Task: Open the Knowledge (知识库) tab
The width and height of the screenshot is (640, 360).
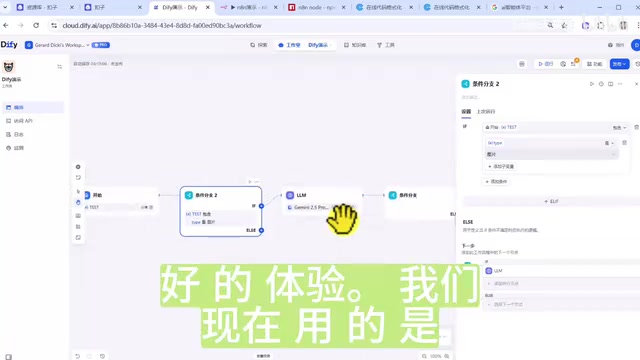Action: pyautogui.click(x=355, y=45)
